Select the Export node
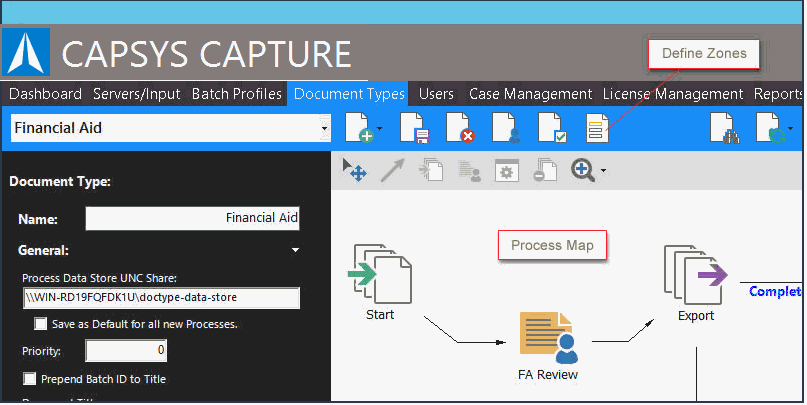This screenshot has height=405, width=807. (696, 283)
